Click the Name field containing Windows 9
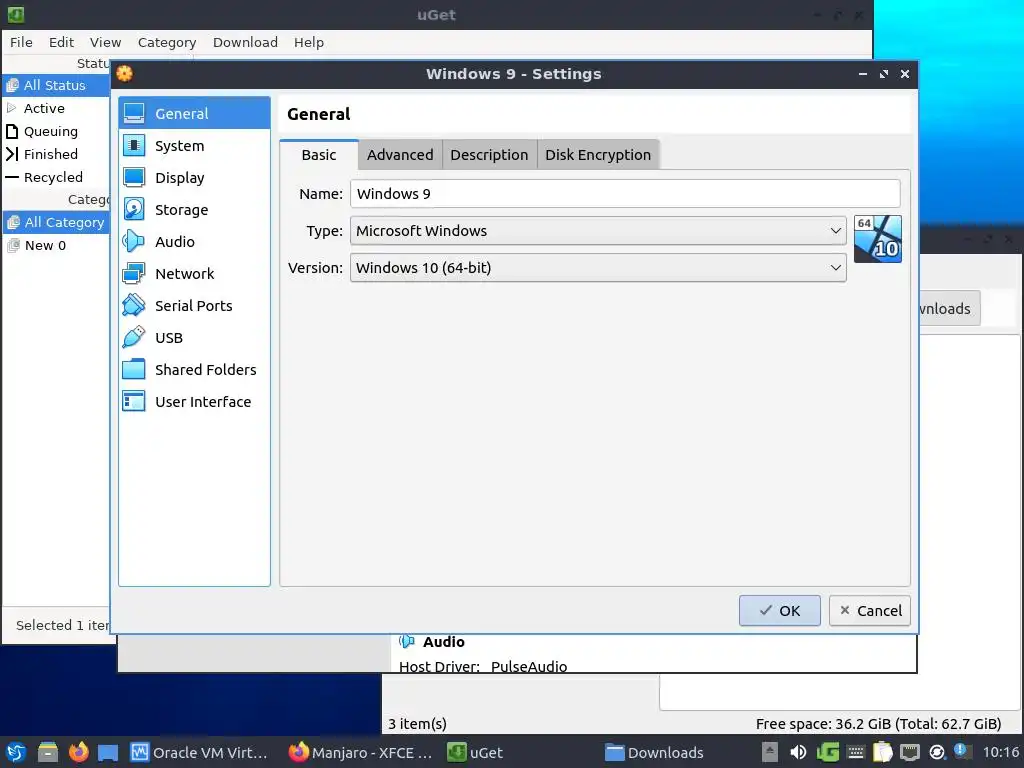Image resolution: width=1024 pixels, height=768 pixels. (x=625, y=194)
